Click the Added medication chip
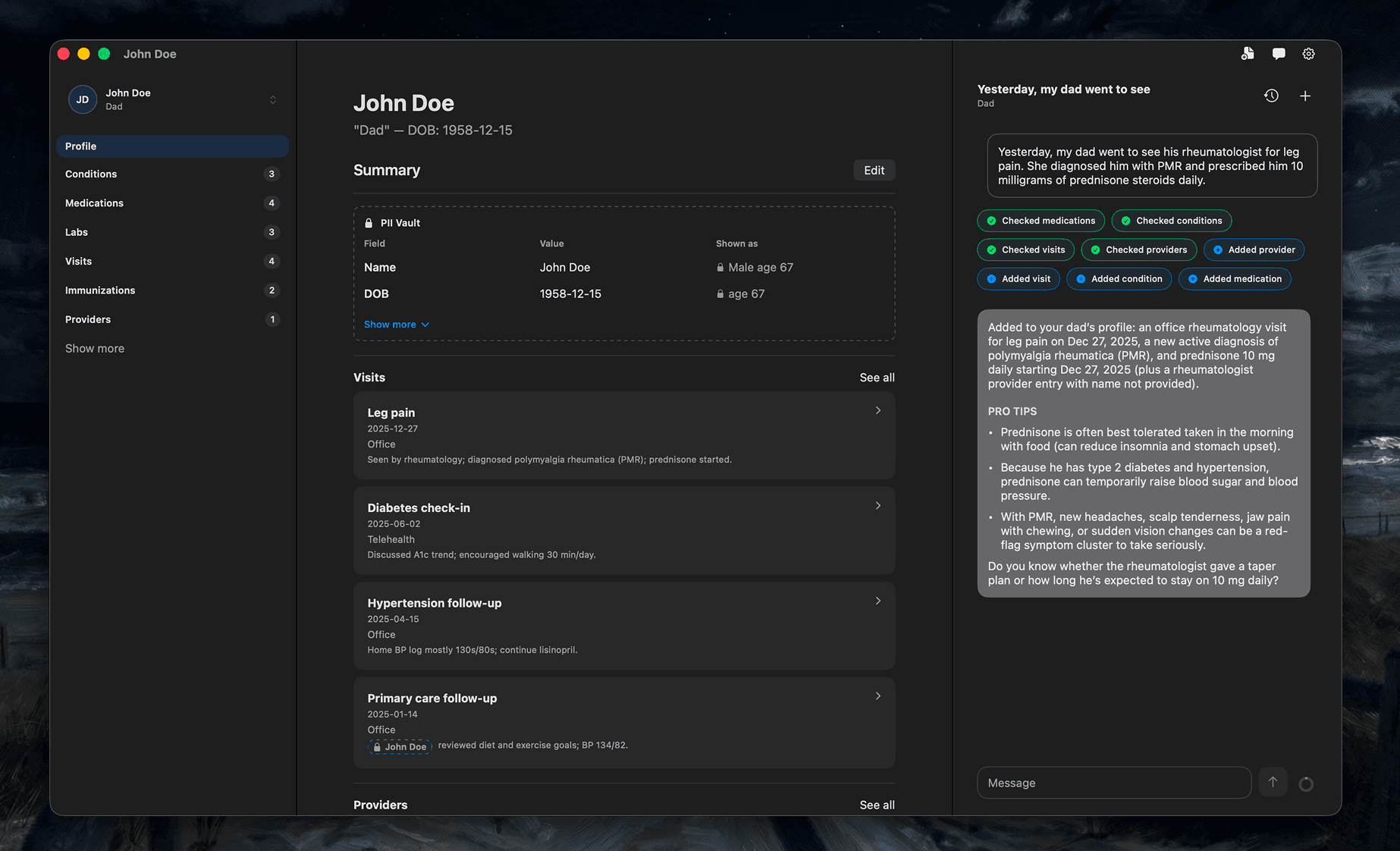The width and height of the screenshot is (1400, 851). coord(1234,279)
